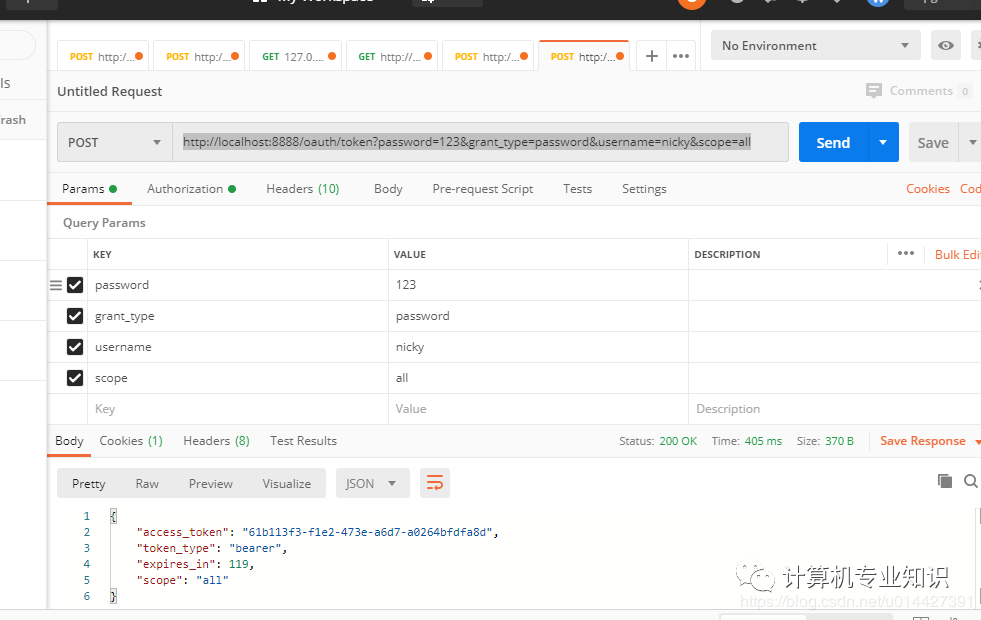Copy response body with the copy icon
This screenshot has width=981, height=620.
pyautogui.click(x=945, y=480)
